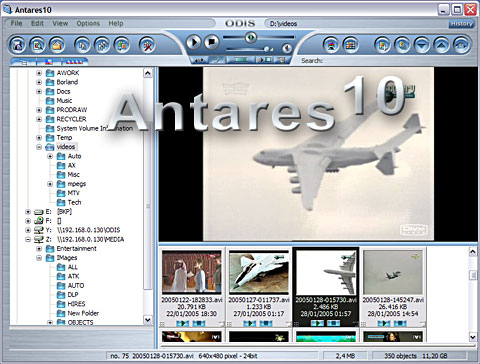Click the Stop playback button
This screenshot has width=480, height=364.
point(211,42)
